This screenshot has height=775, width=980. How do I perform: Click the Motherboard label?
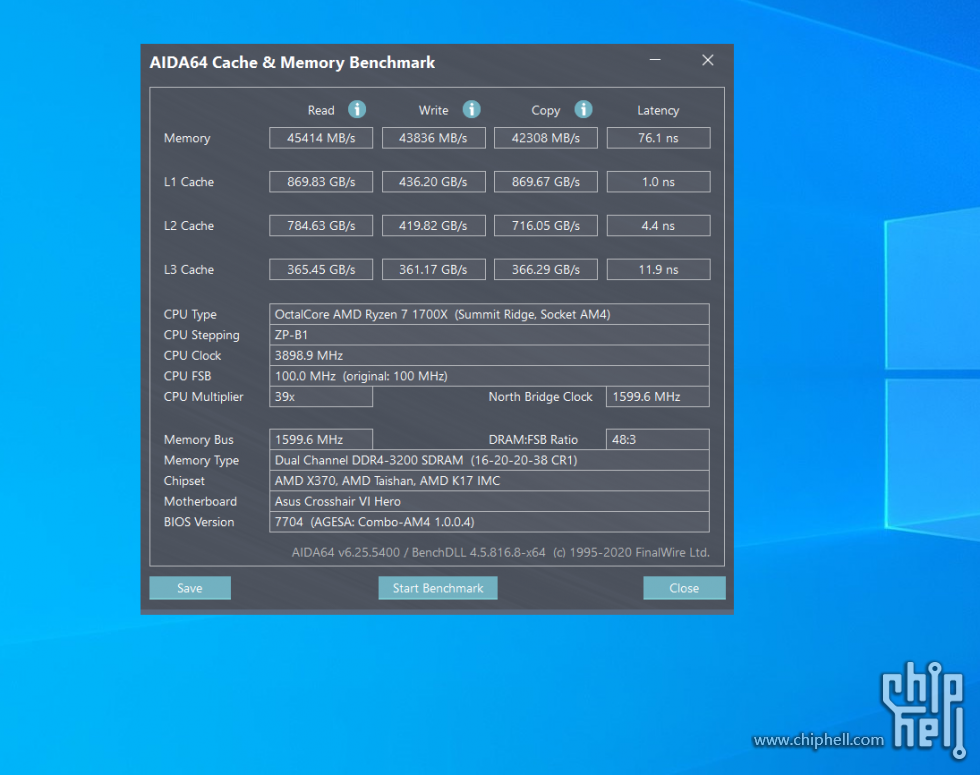201,501
